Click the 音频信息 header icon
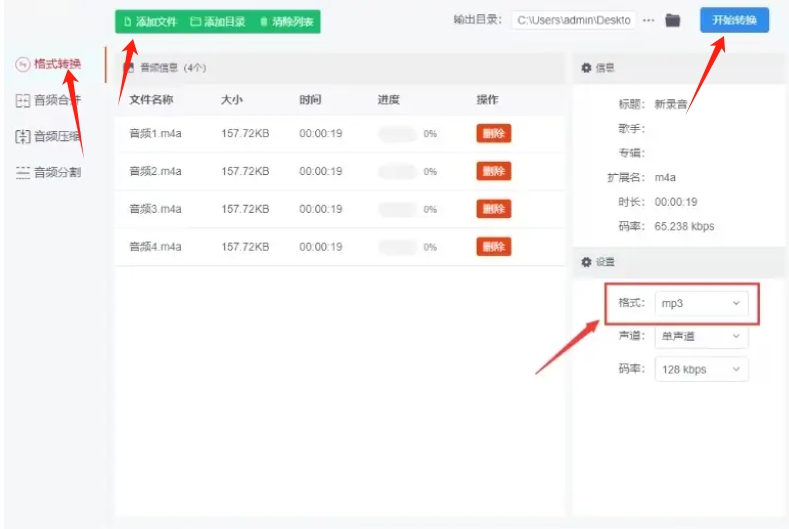This screenshot has height=529, width=789. [129, 67]
